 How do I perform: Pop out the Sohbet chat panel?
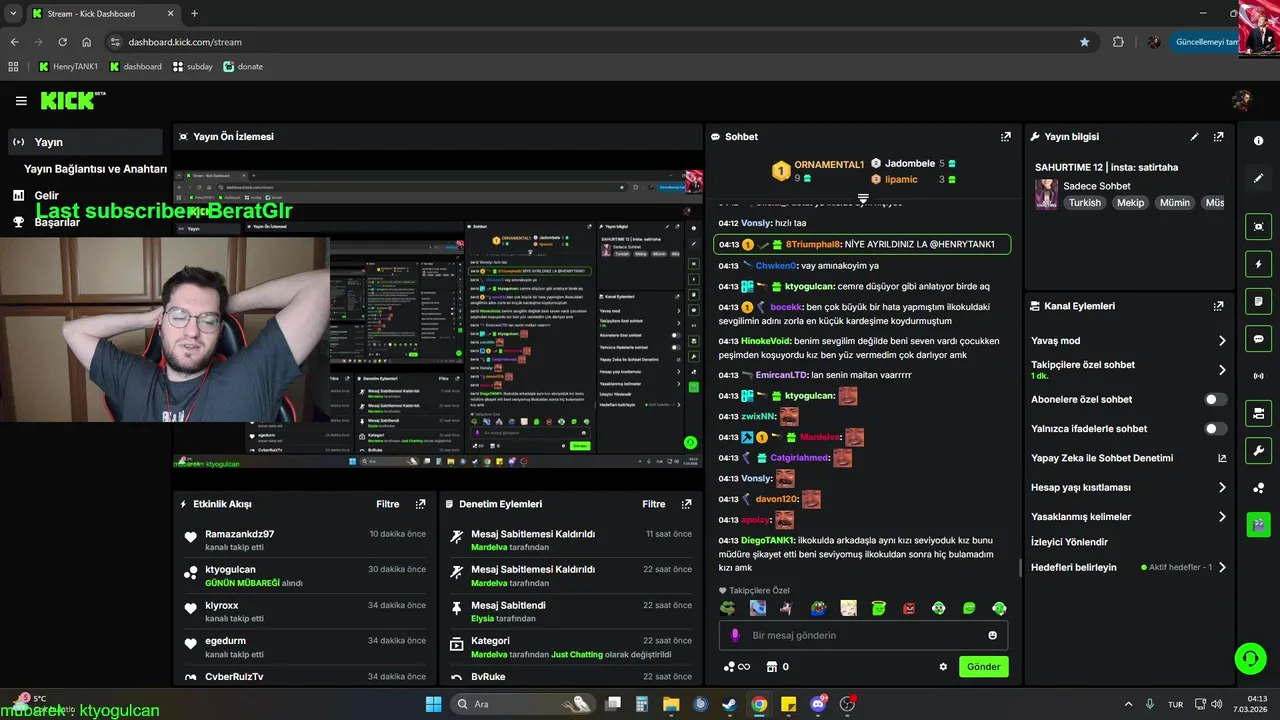(x=1006, y=137)
